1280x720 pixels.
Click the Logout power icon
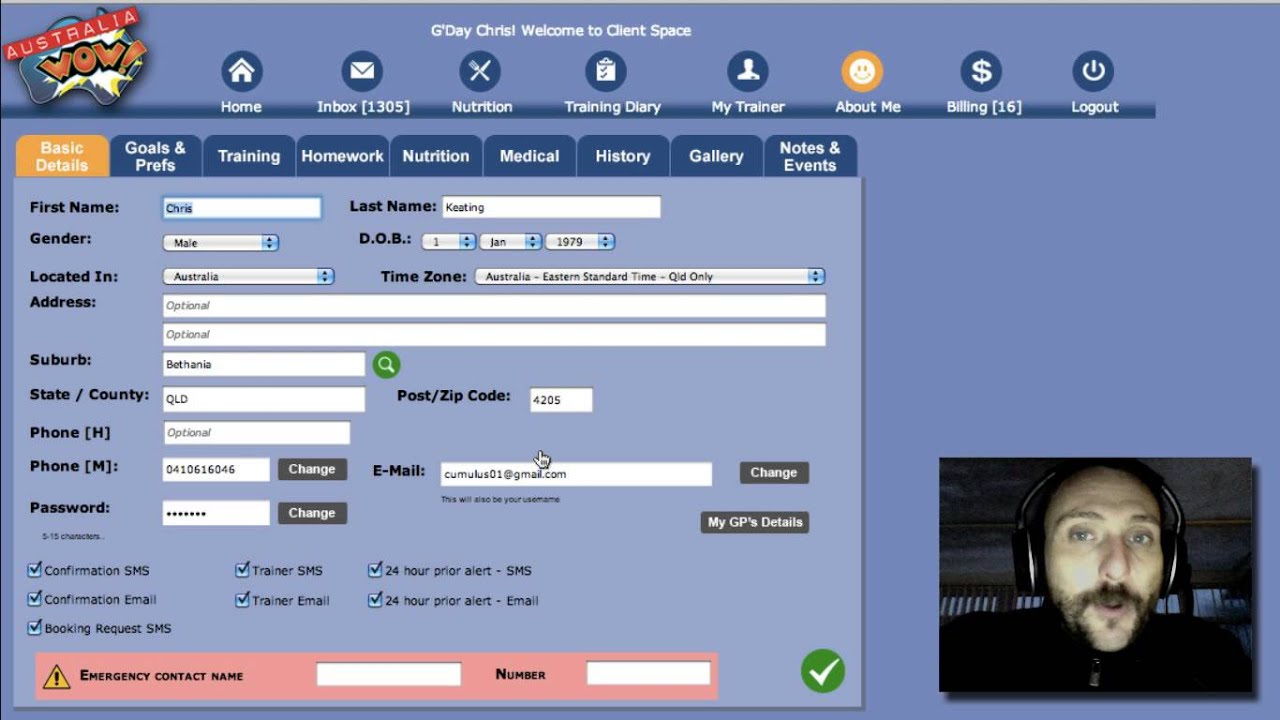tap(1093, 71)
